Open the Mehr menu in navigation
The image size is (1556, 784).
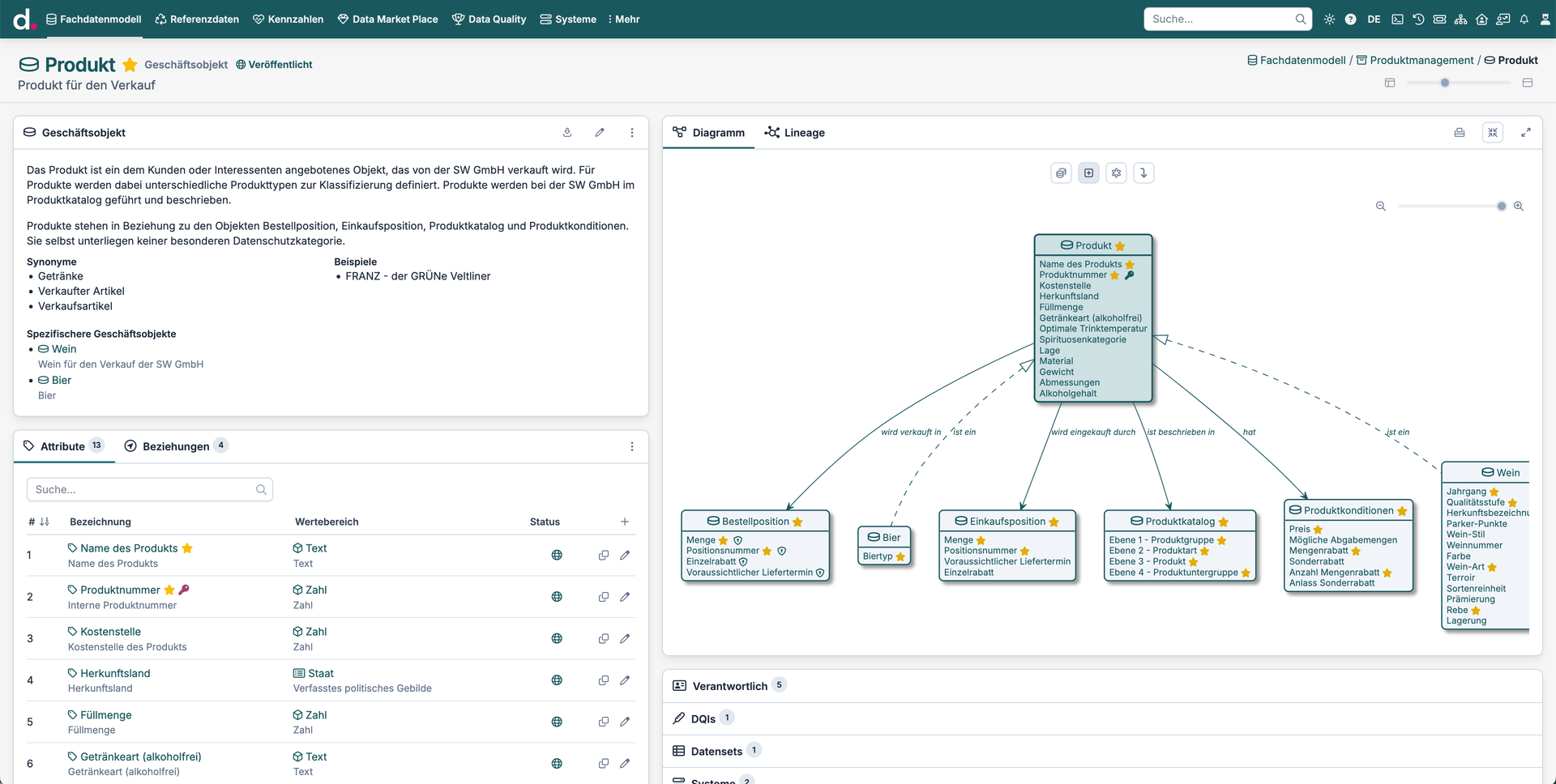pos(623,19)
